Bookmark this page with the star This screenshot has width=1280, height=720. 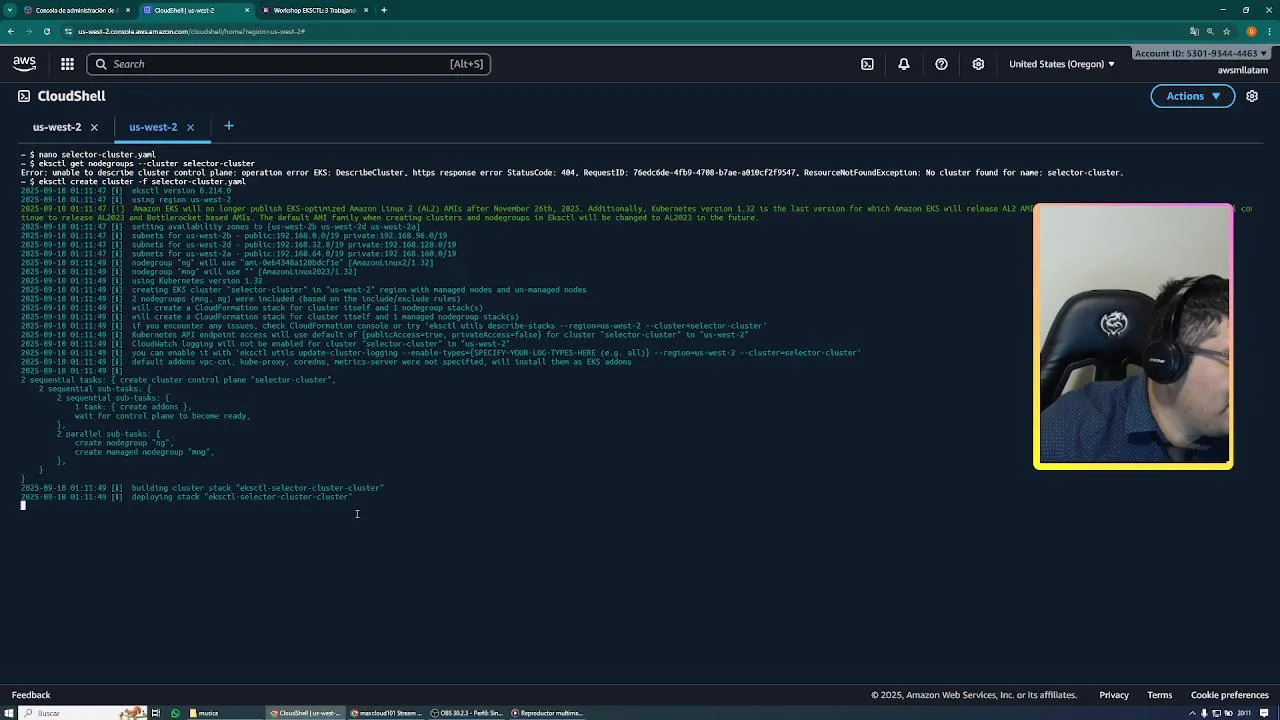(1227, 31)
